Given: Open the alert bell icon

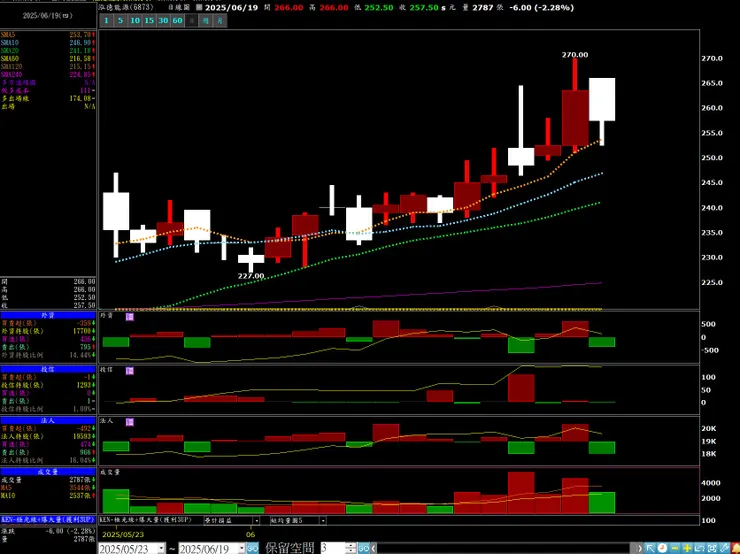Looking at the screenshot, I should pyautogui.click(x=735, y=548).
